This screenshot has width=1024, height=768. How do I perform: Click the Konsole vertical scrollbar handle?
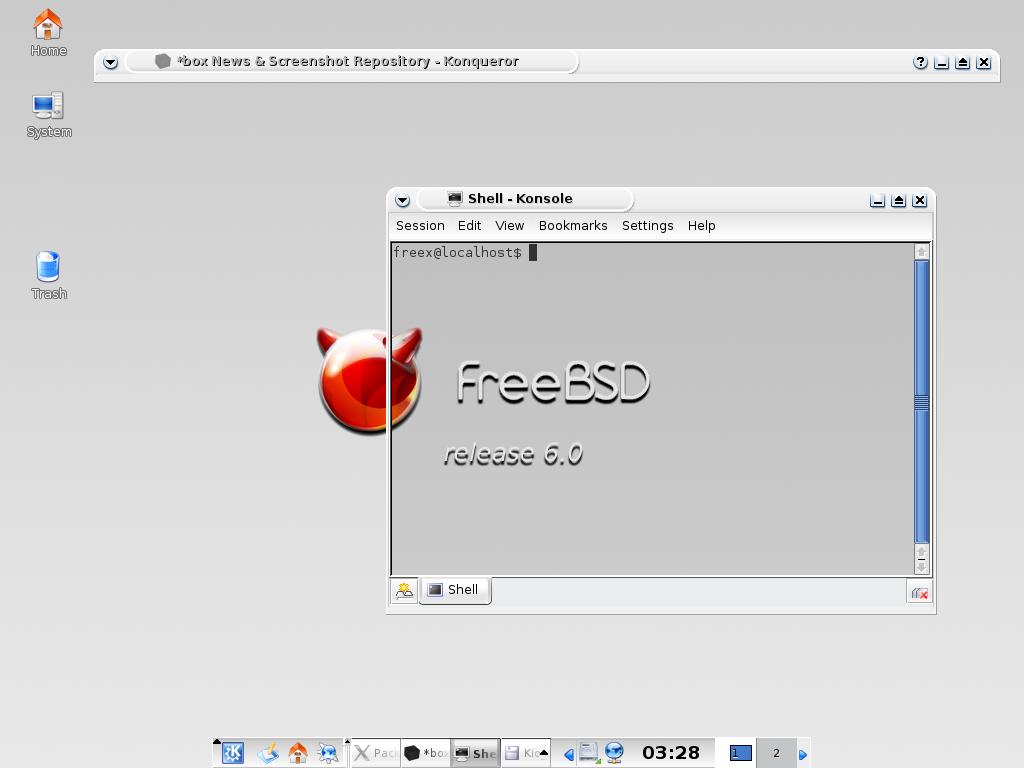(x=921, y=402)
